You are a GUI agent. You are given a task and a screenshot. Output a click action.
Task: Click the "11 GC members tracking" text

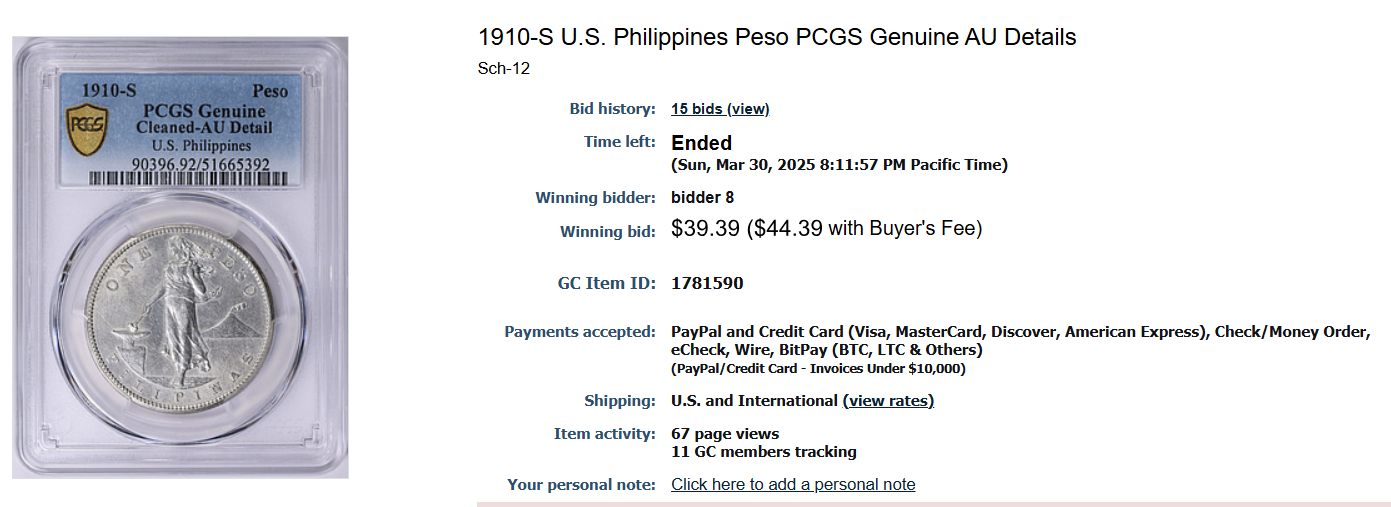pyautogui.click(x=764, y=452)
